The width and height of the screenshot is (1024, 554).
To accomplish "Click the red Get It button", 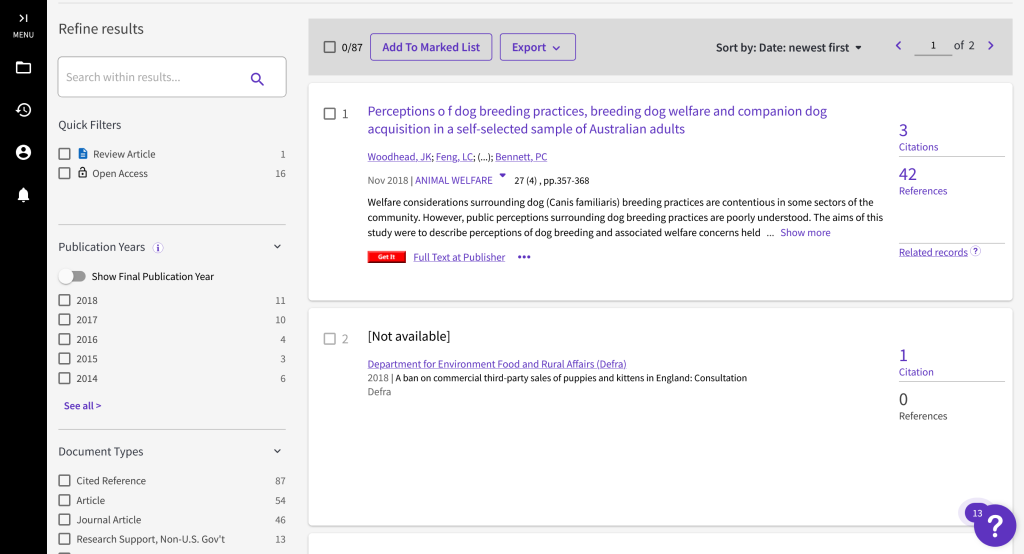I will click(x=387, y=257).
